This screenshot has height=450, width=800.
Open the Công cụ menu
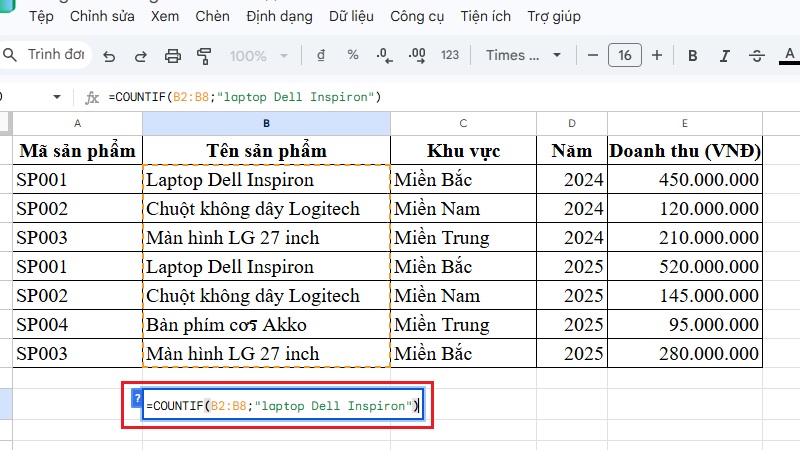(417, 16)
